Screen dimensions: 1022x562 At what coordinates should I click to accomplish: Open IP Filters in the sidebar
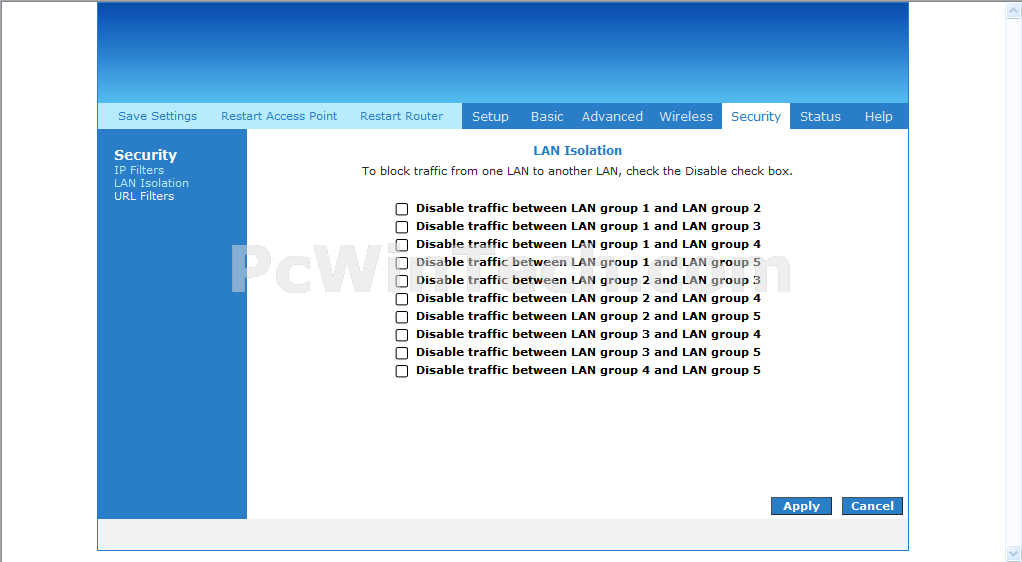click(x=139, y=170)
